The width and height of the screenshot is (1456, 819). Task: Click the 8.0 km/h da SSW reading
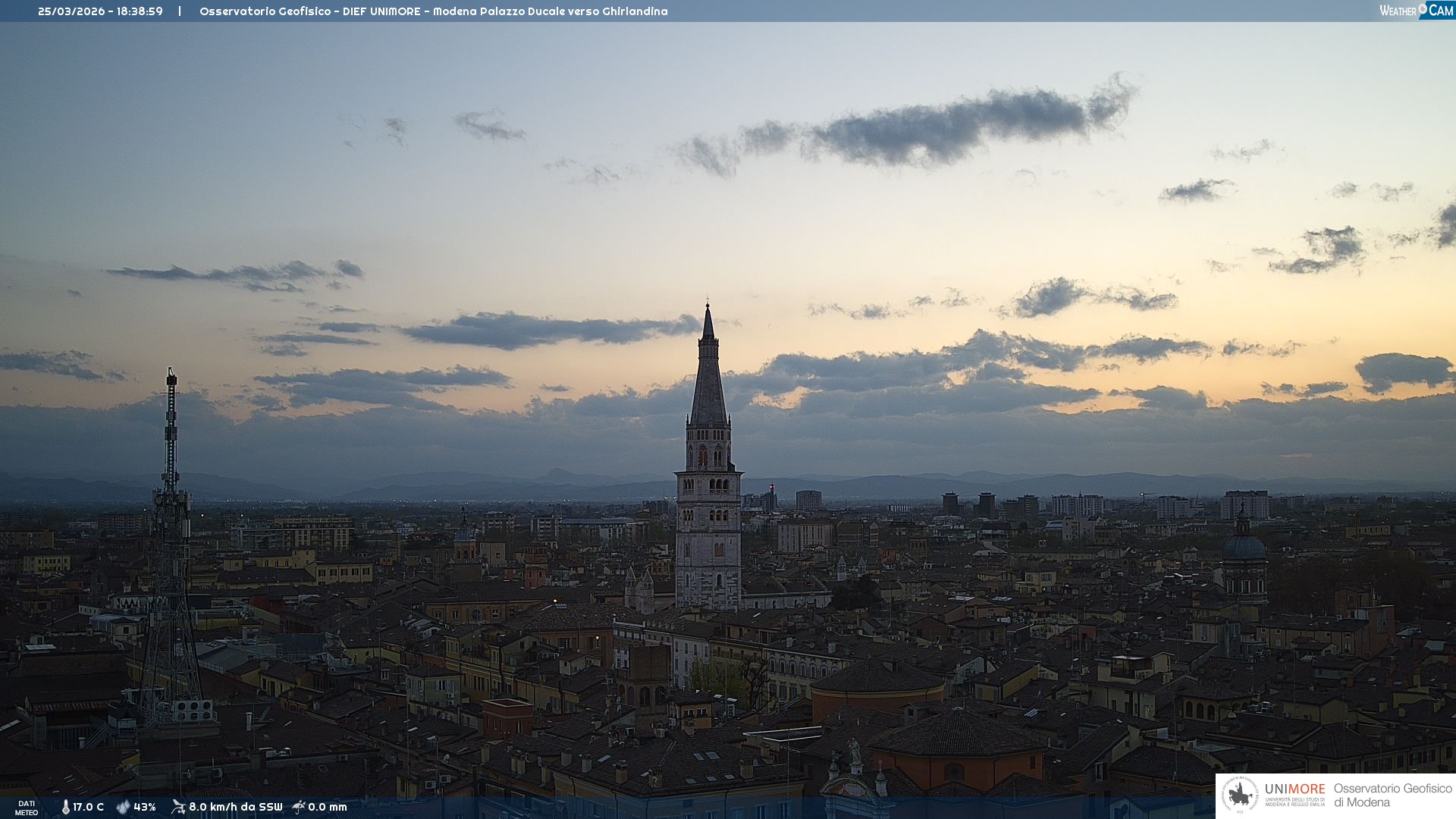235,807
